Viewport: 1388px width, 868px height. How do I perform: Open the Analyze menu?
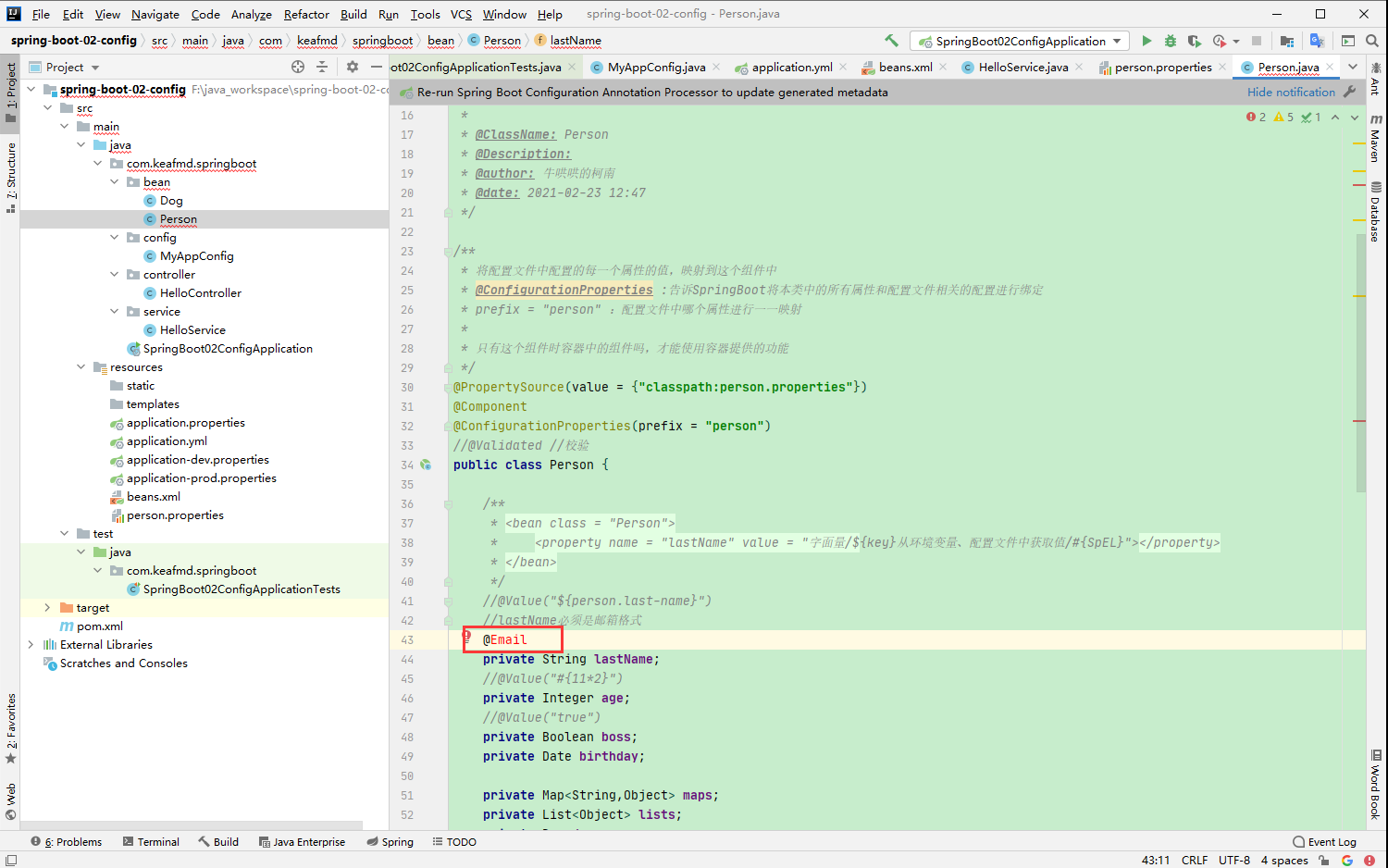click(252, 14)
